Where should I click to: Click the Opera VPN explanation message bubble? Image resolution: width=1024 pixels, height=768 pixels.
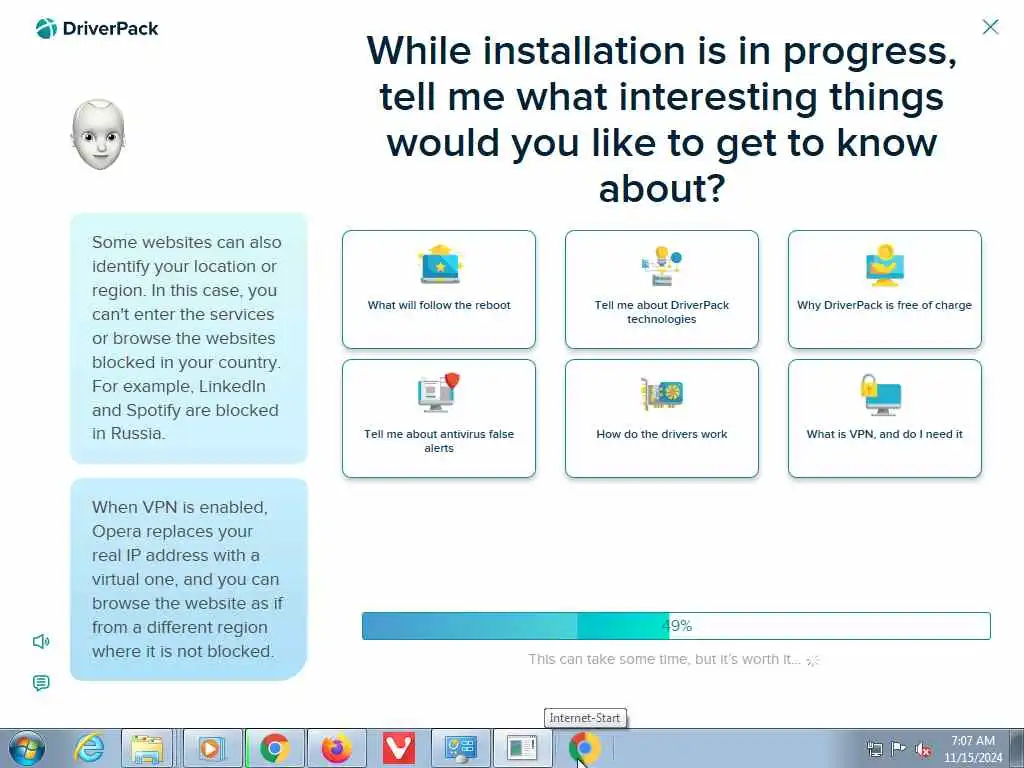tap(189, 579)
